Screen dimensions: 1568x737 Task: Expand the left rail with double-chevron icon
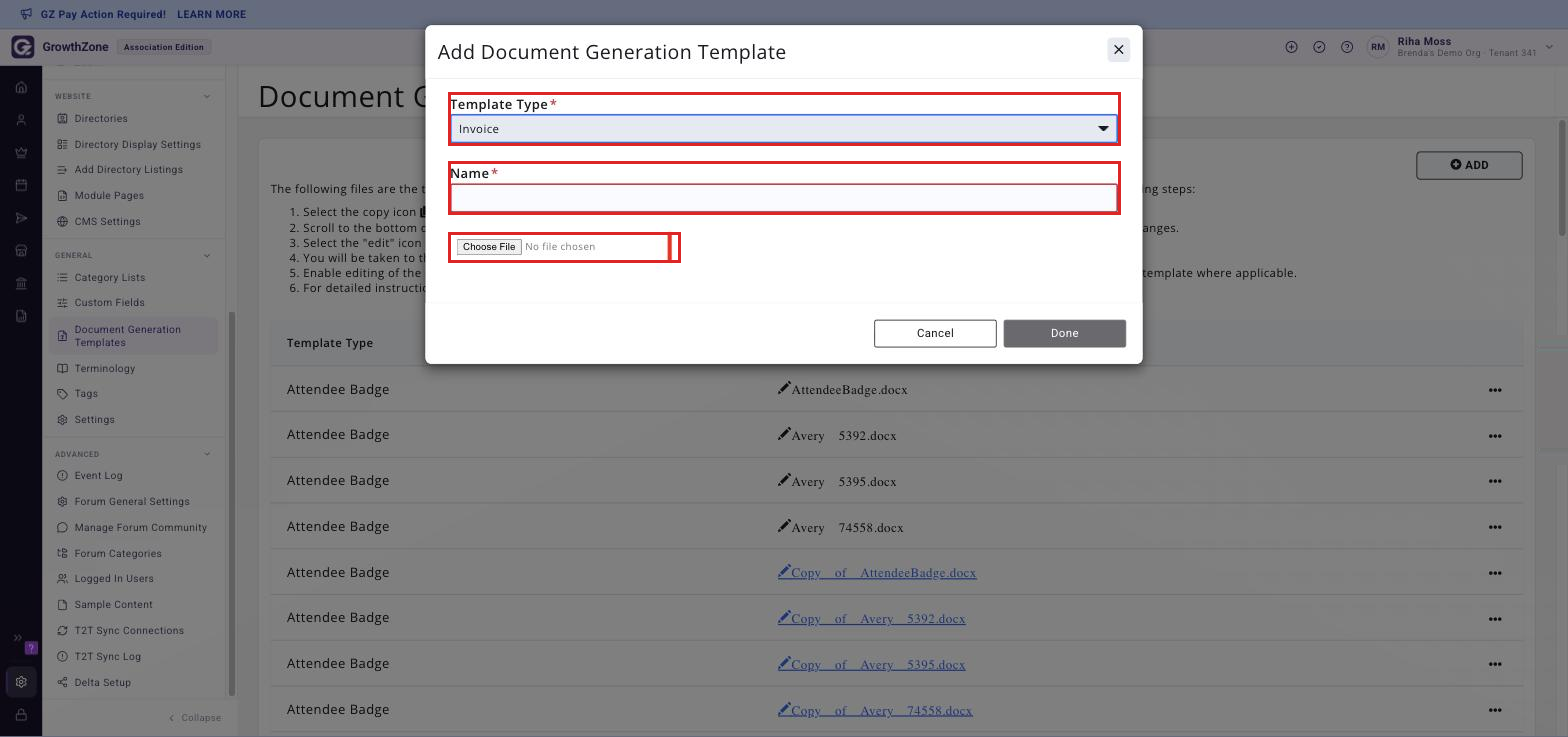point(17,638)
